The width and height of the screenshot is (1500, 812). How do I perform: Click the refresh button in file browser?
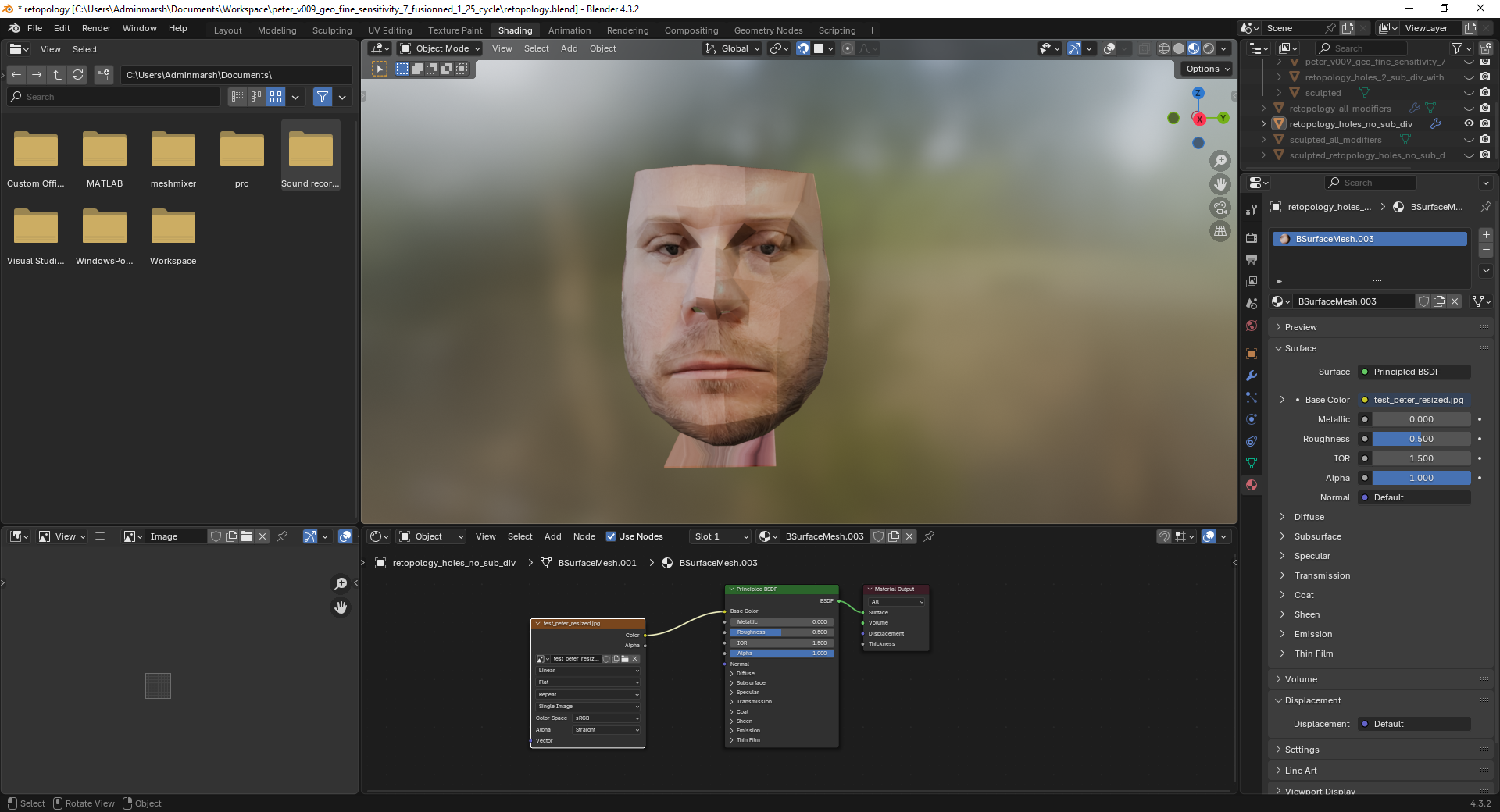click(77, 75)
